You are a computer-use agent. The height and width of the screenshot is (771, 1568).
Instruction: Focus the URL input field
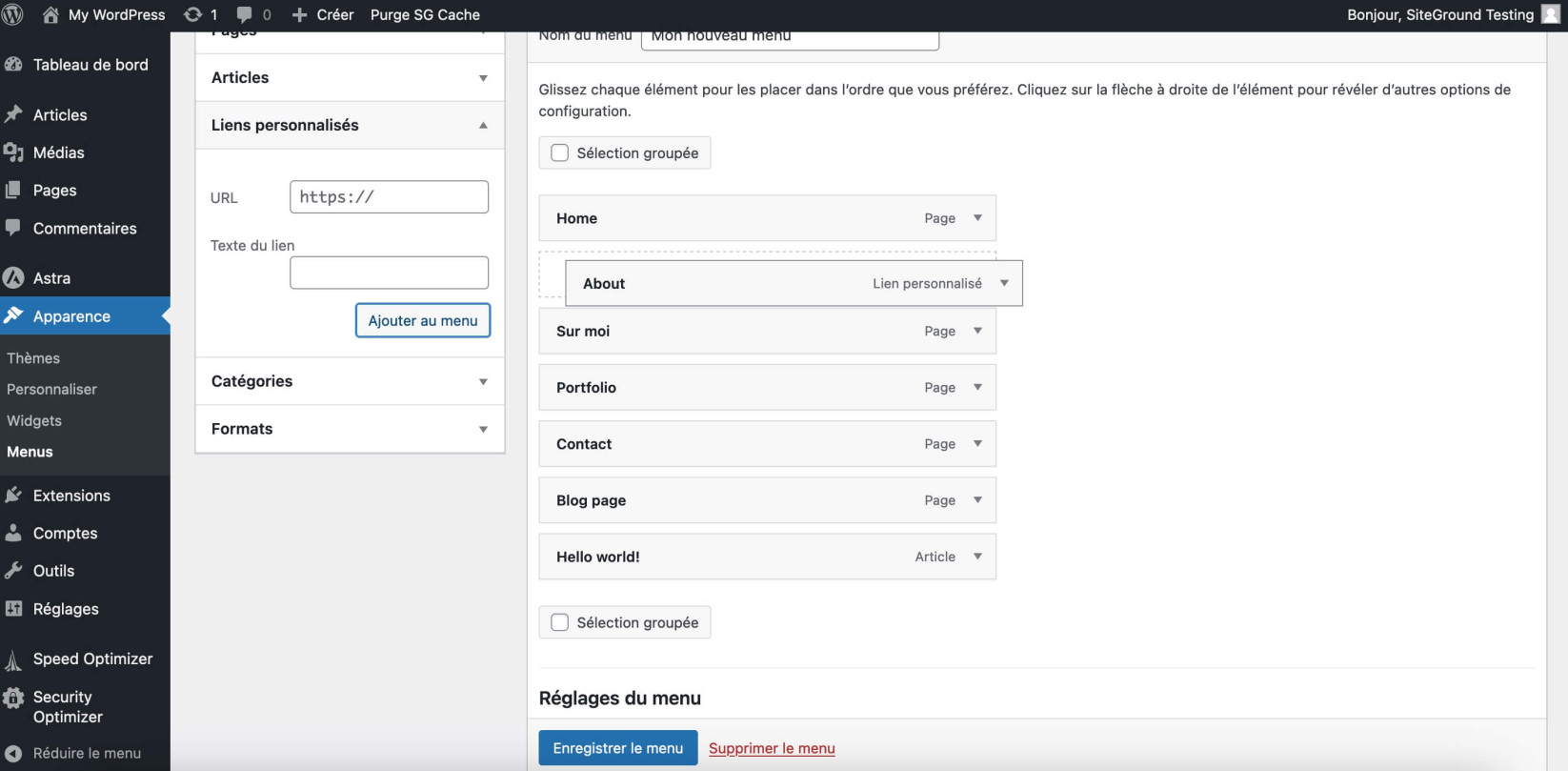click(389, 197)
